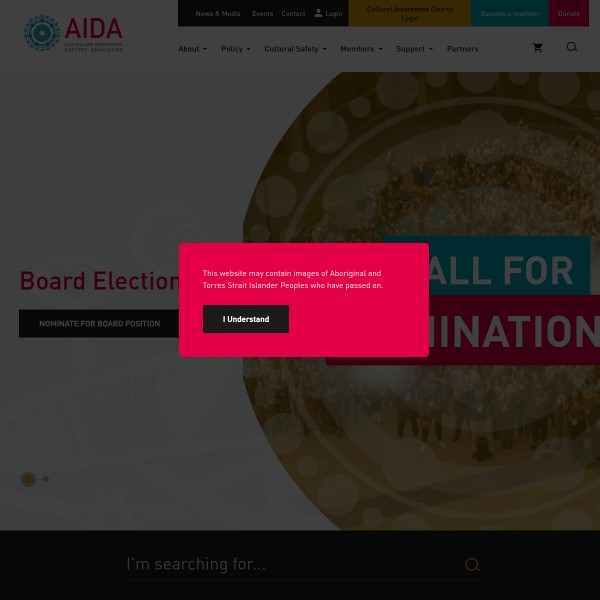Image resolution: width=600 pixels, height=600 pixels.
Task: Click the Donate button
Action: point(568,14)
